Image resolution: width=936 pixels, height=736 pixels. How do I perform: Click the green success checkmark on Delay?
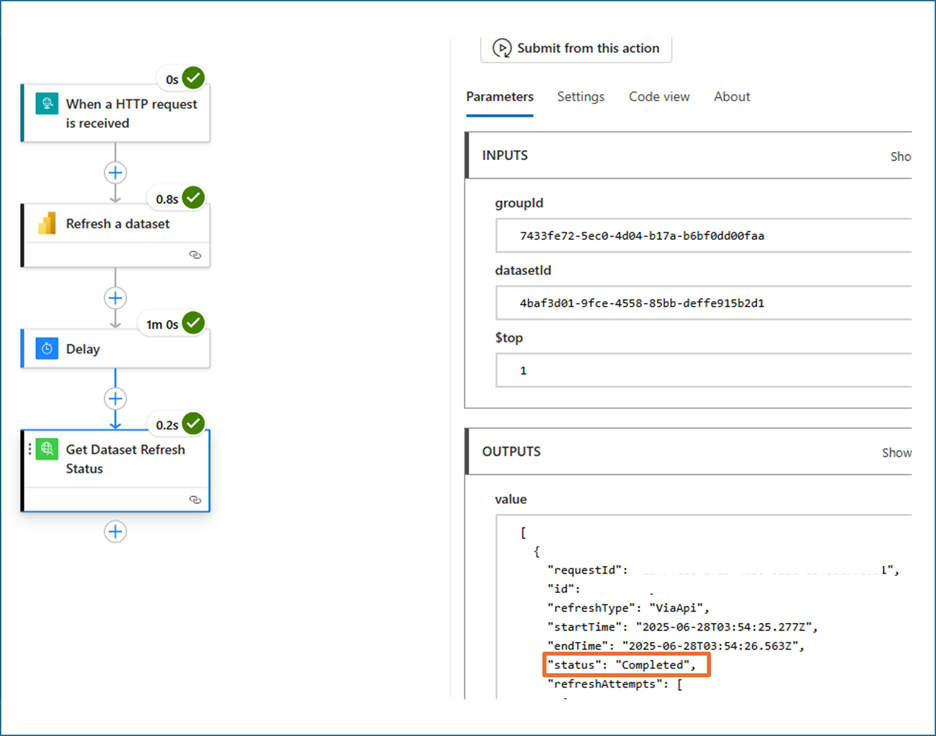click(x=193, y=323)
